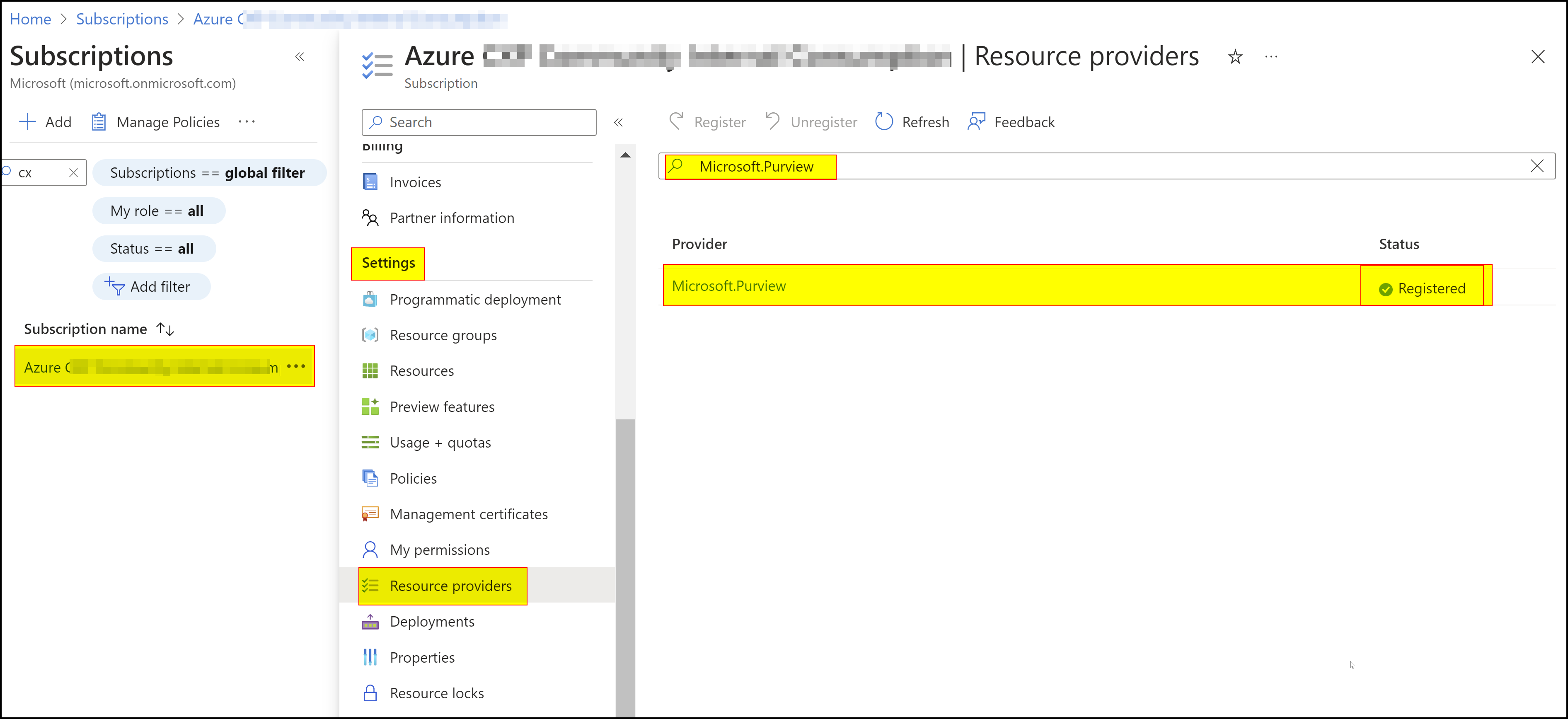Viewport: 1568px width, 719px height.
Task: Click the Preview features sparkle icon
Action: 370,406
